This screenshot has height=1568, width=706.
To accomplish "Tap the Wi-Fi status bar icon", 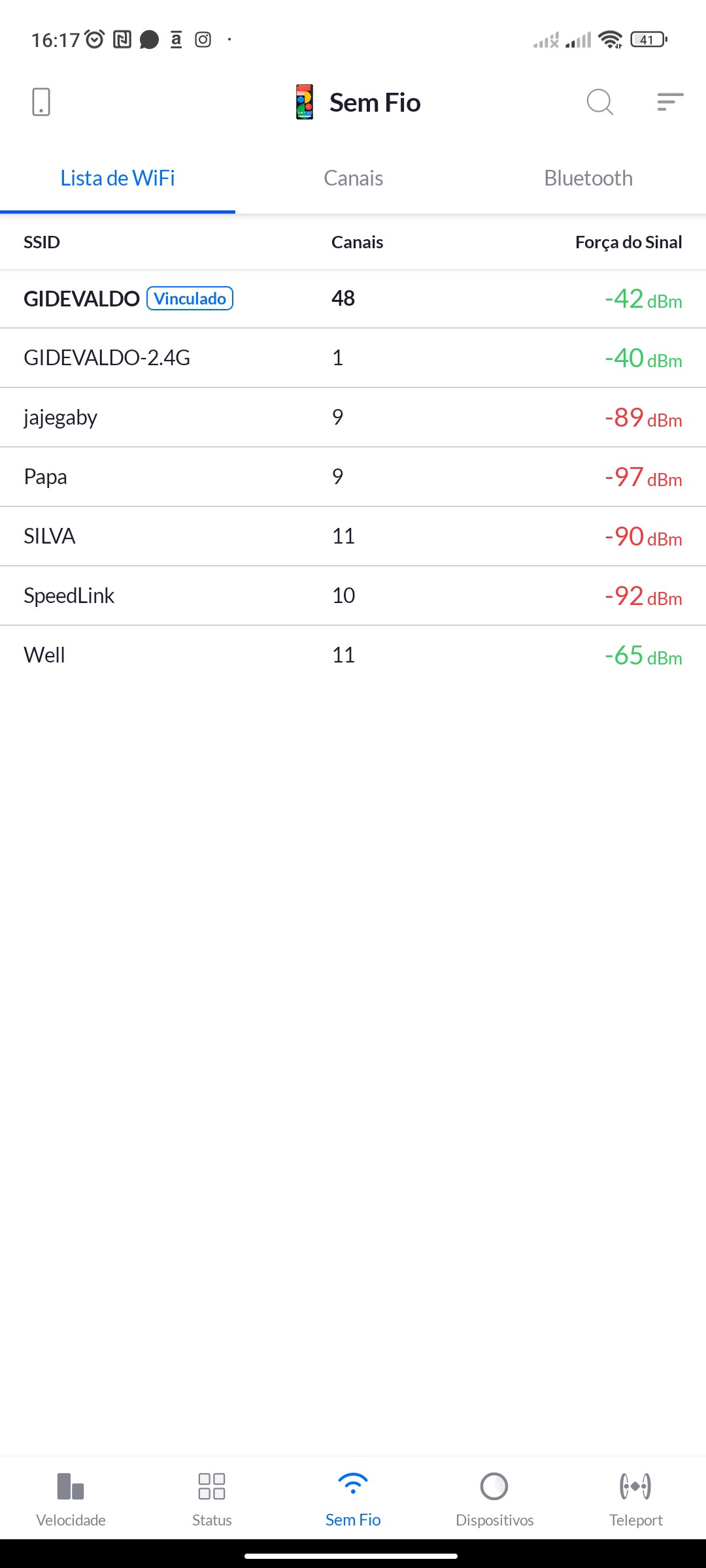I will click(x=611, y=40).
